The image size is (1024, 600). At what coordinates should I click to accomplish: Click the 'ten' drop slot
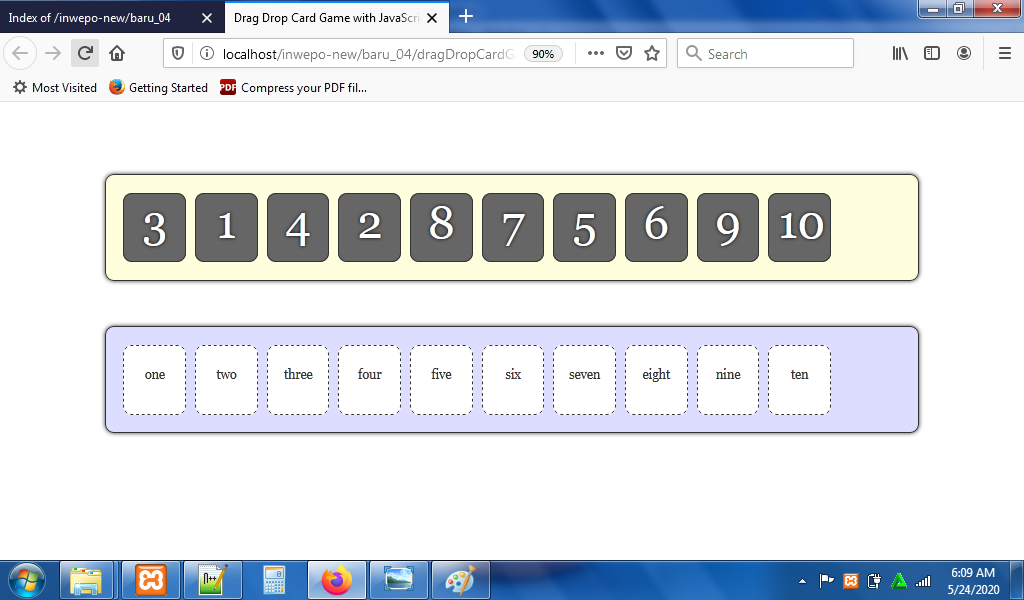pyautogui.click(x=799, y=379)
